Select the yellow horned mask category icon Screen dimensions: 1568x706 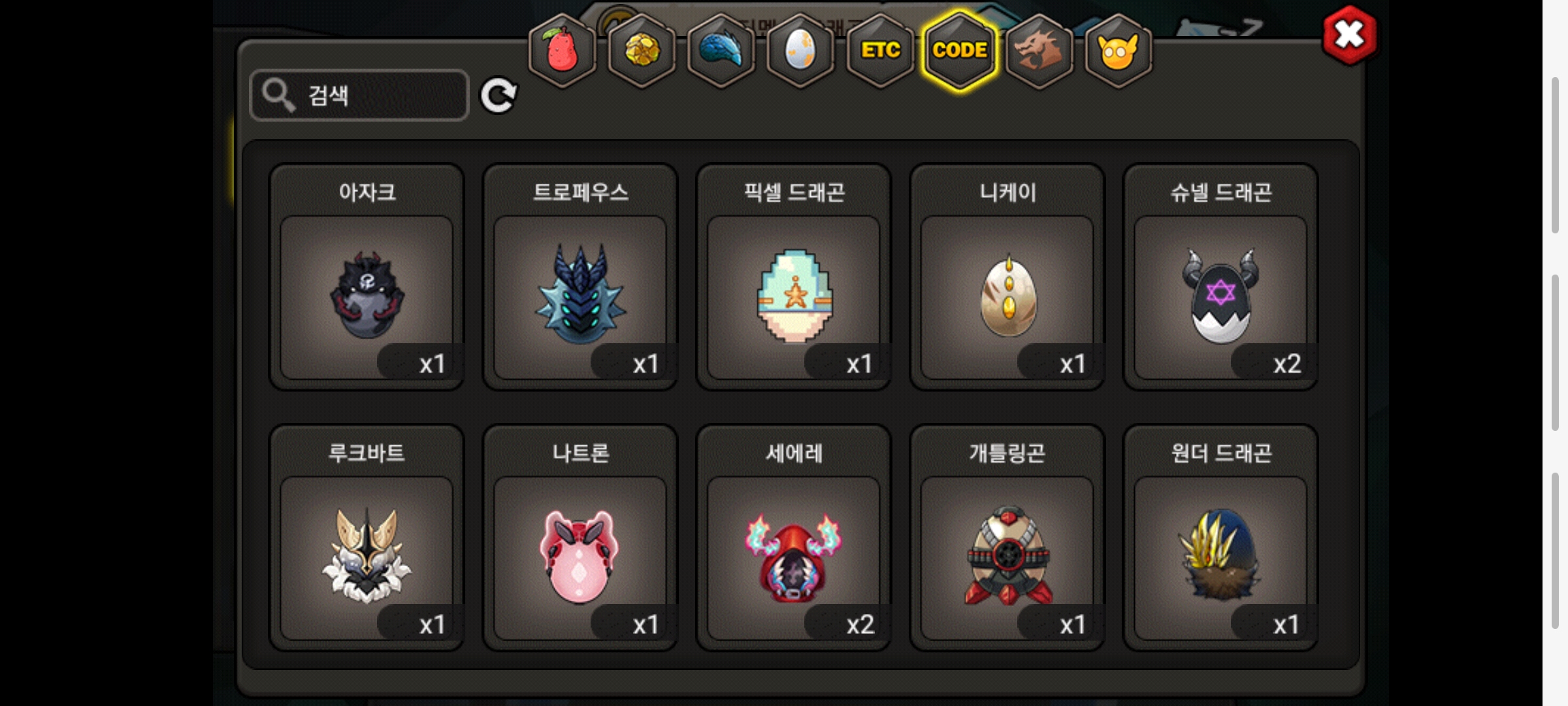pyautogui.click(x=1119, y=51)
